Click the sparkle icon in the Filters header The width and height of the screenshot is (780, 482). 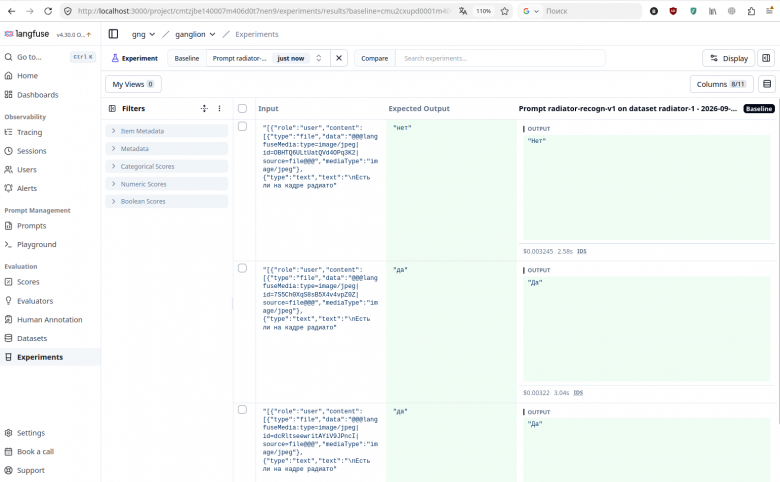(204, 108)
